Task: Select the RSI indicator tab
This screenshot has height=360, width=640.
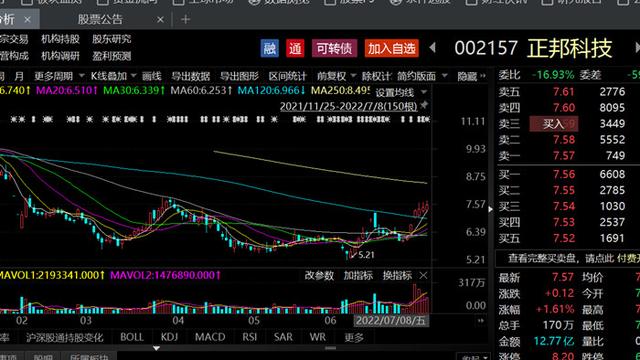Action: (x=249, y=337)
